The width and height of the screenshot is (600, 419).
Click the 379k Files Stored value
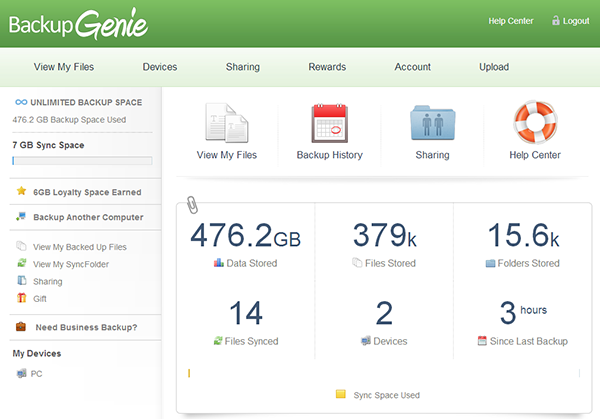pyautogui.click(x=384, y=235)
